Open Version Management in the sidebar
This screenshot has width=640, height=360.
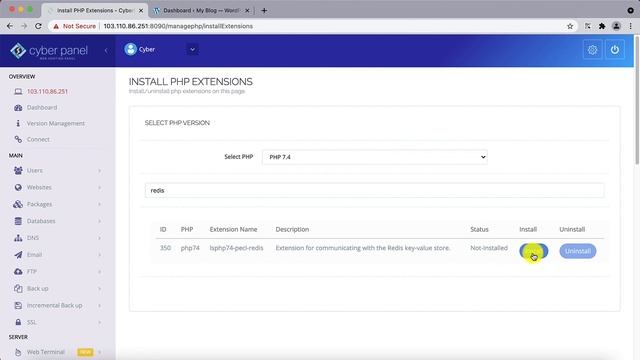56,123
